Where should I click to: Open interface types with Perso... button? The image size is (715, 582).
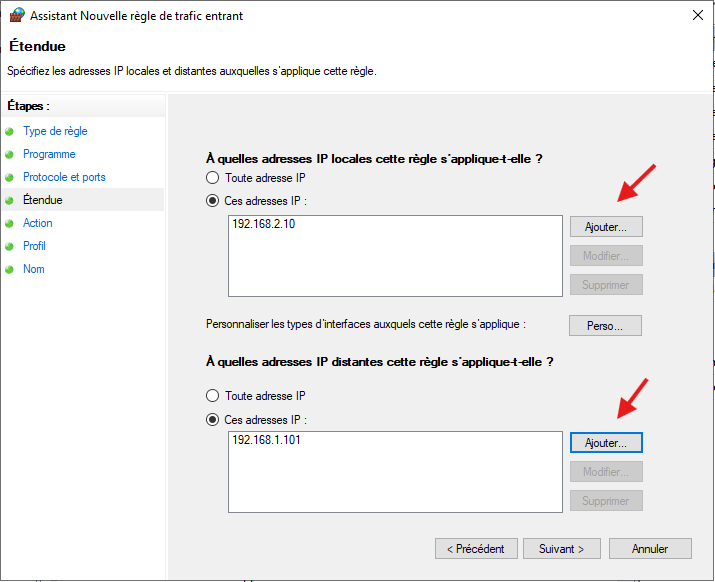605,326
